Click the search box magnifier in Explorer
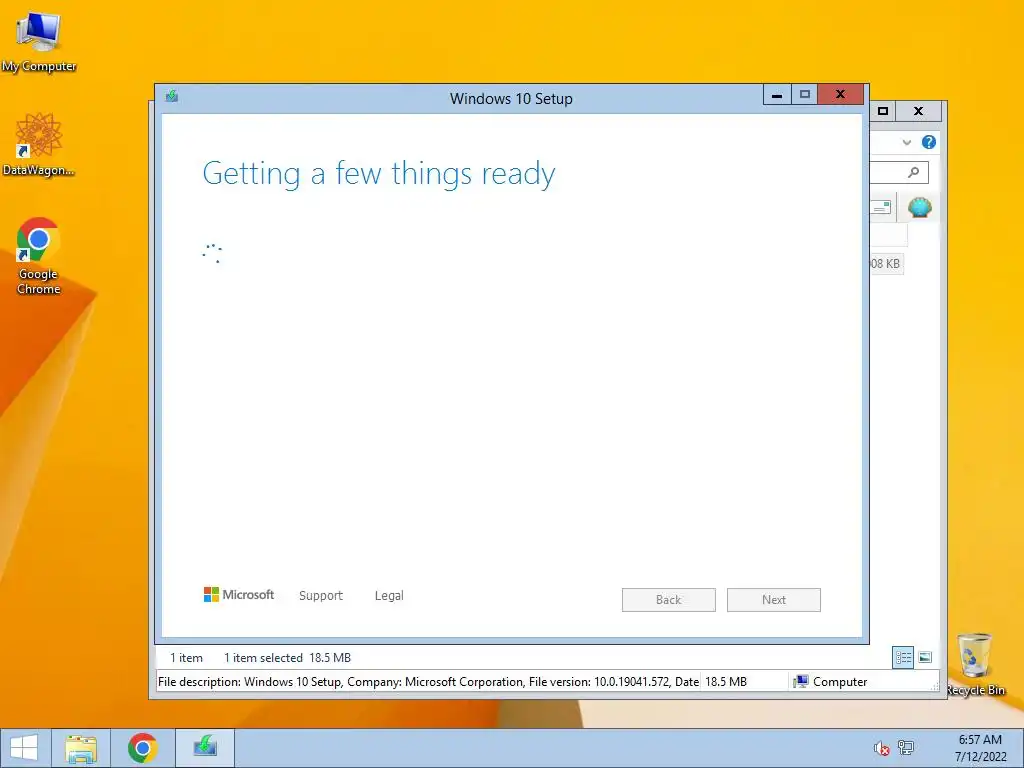1024x768 pixels. pyautogui.click(x=914, y=172)
